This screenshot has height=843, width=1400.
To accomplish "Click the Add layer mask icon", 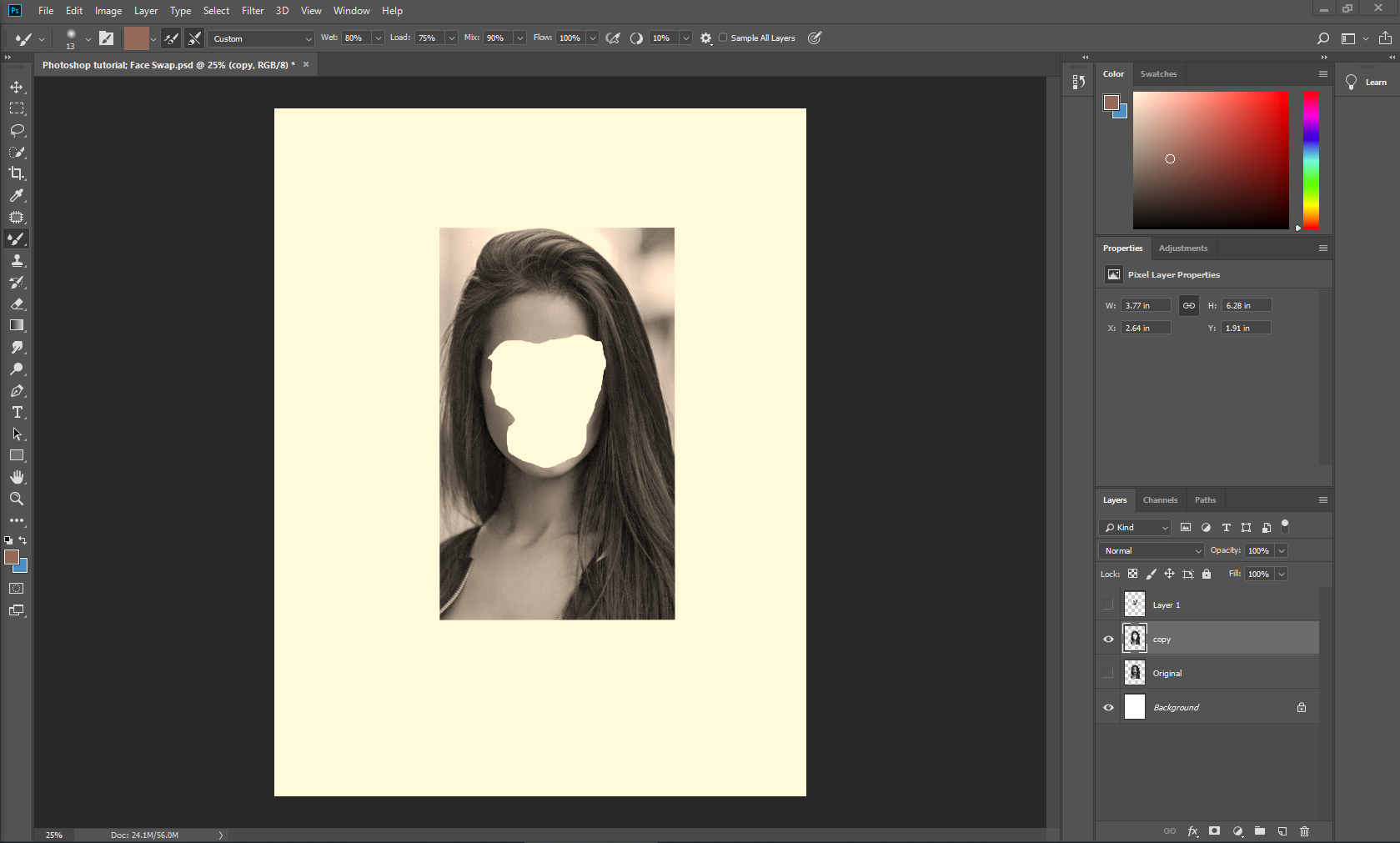I will tap(1215, 831).
